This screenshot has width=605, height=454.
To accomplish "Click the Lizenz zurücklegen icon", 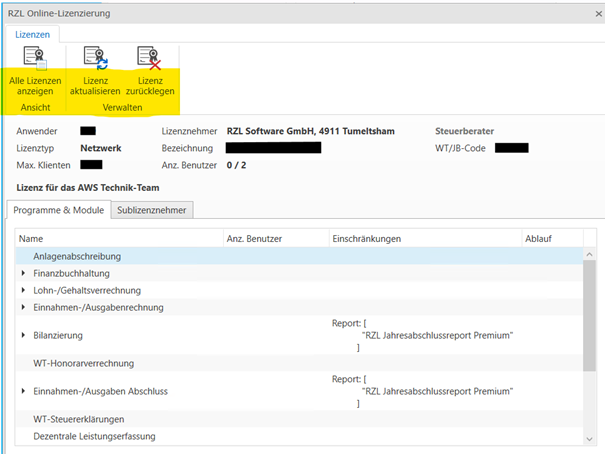I will 149,59.
